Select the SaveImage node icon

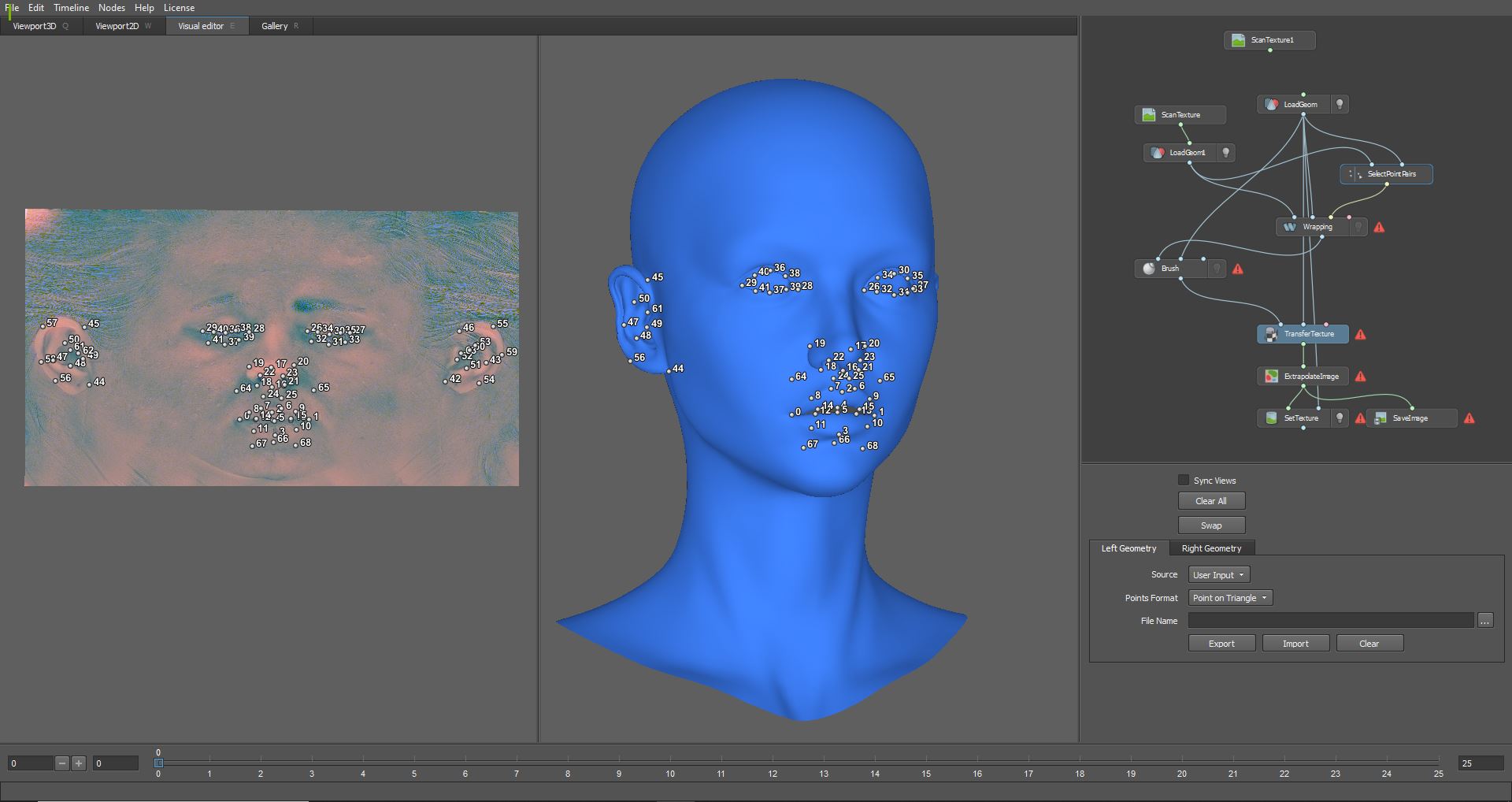(1380, 418)
